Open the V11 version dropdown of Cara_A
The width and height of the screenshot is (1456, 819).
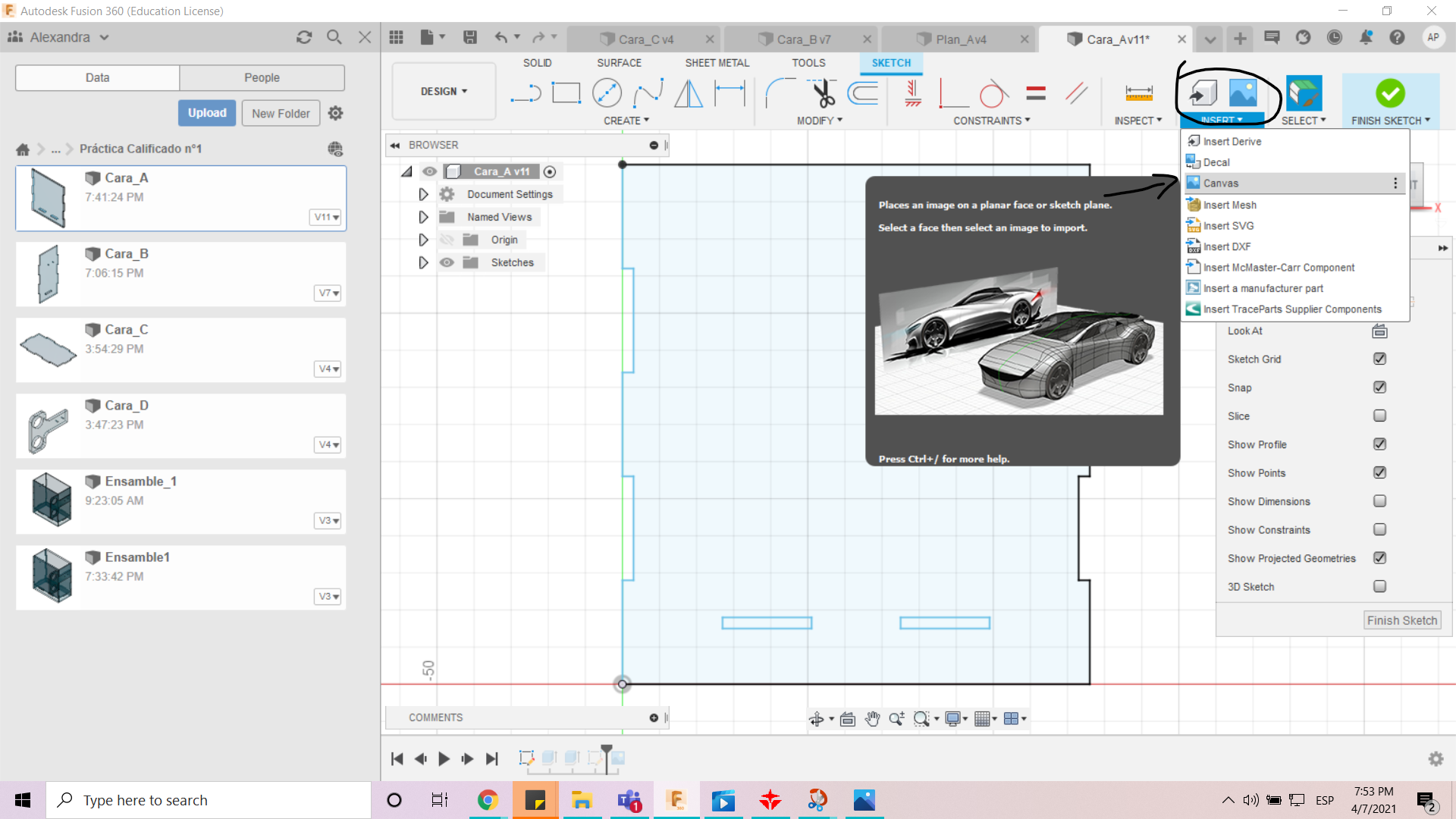[327, 217]
